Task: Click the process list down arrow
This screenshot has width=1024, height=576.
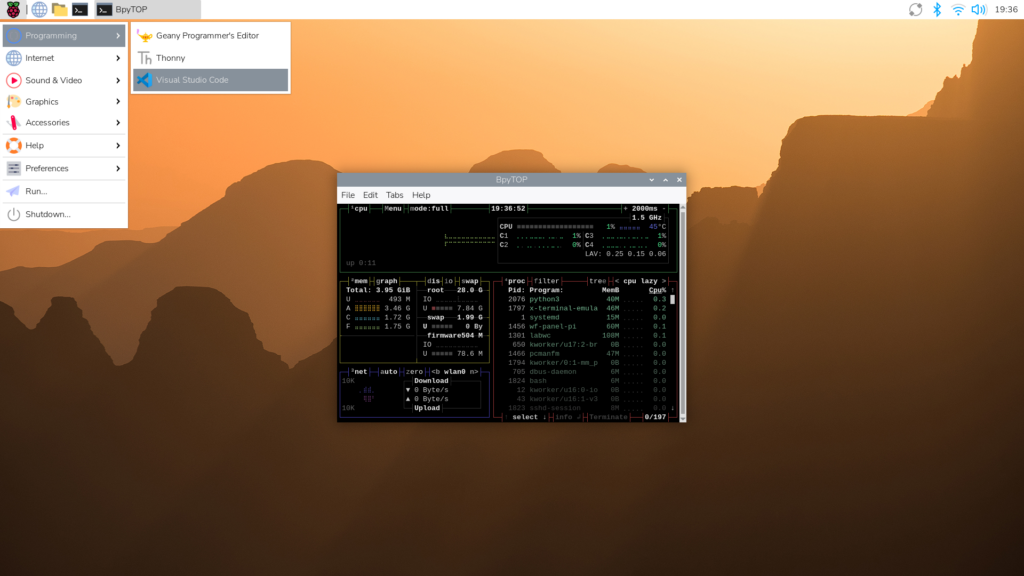Action: click(x=673, y=408)
